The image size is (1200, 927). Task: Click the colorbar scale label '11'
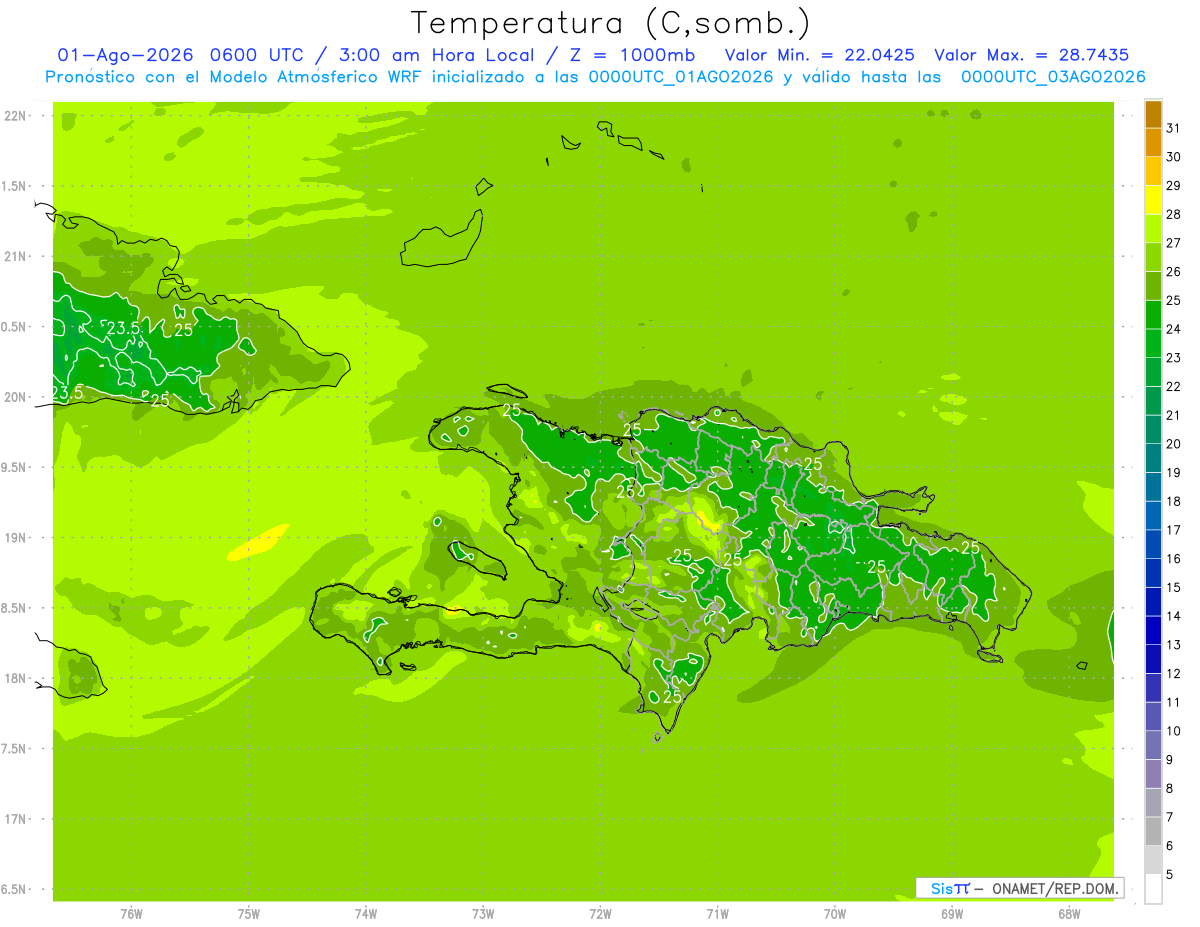click(1174, 702)
